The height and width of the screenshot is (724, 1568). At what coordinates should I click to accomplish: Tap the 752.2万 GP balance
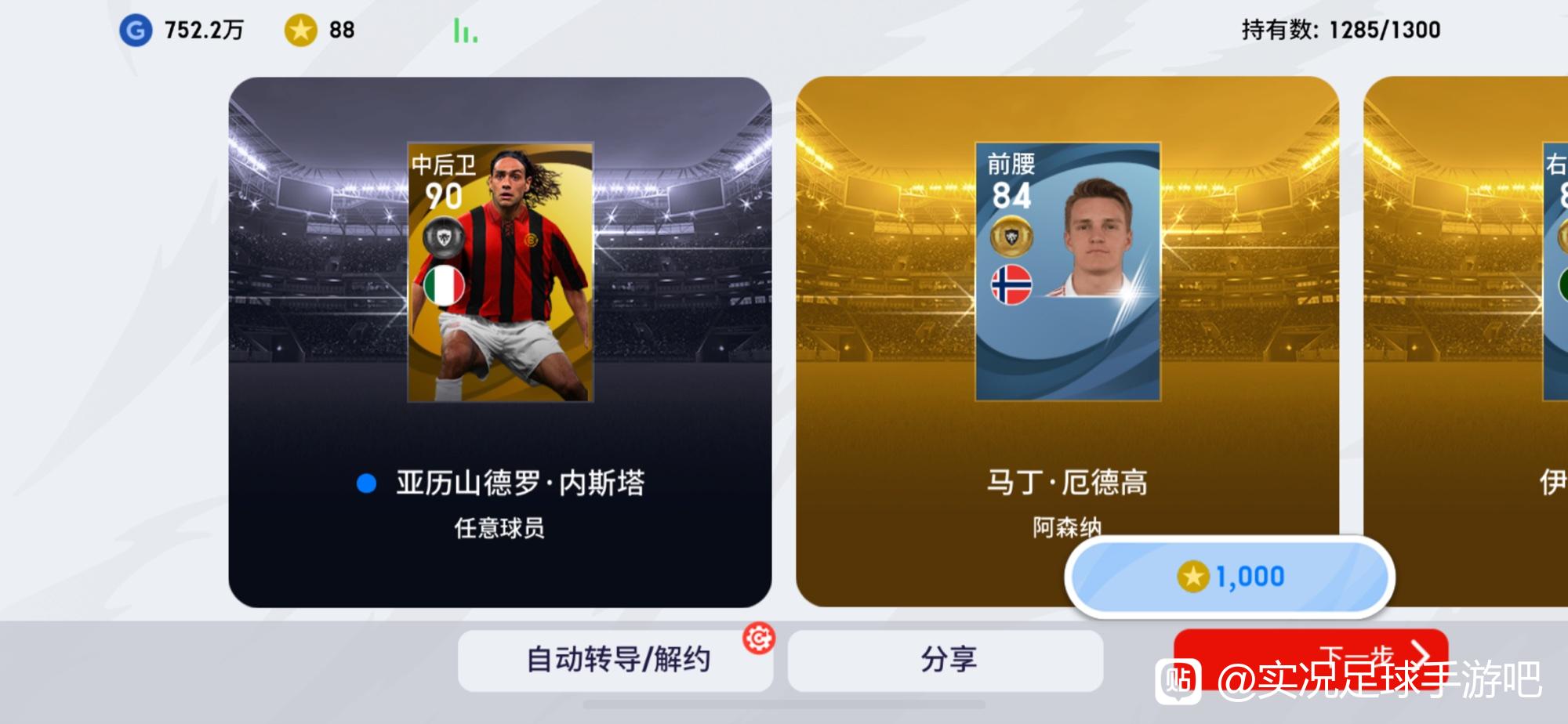point(204,30)
